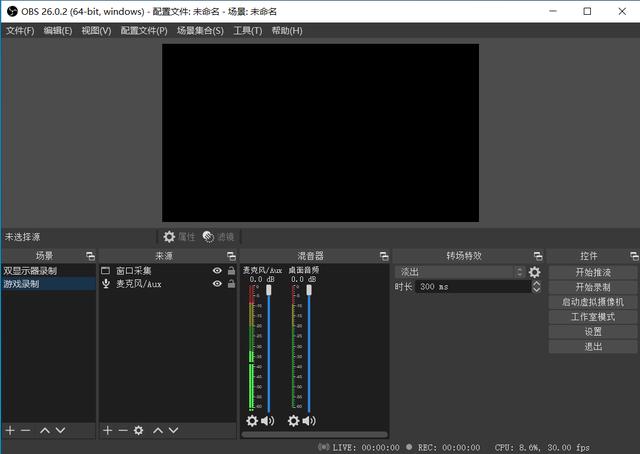Image resolution: width=640 pixels, height=454 pixels.
Task: Remove selected scene with minus
Action: point(26,430)
